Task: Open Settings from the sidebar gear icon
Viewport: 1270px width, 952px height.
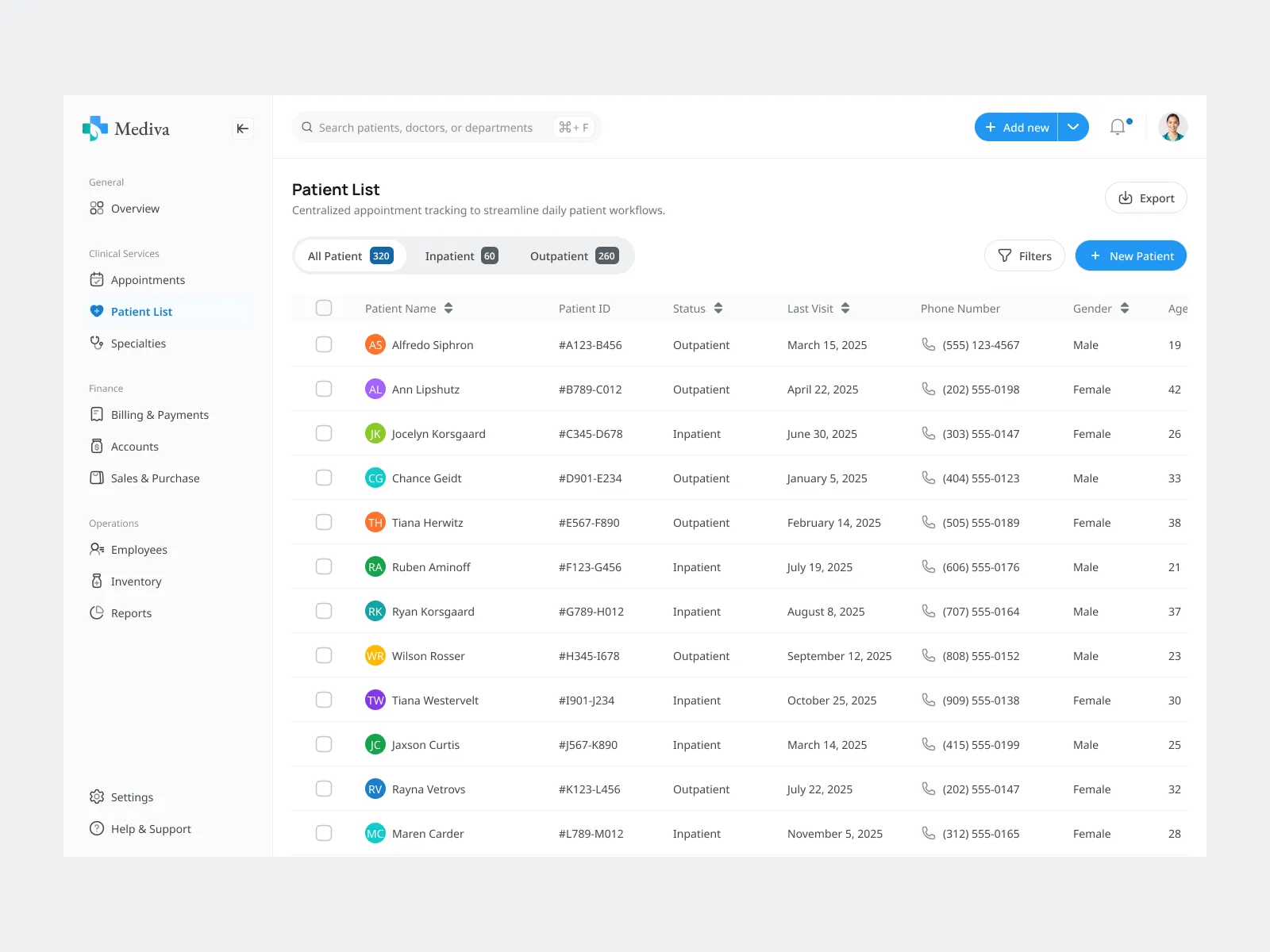Action: tap(97, 797)
